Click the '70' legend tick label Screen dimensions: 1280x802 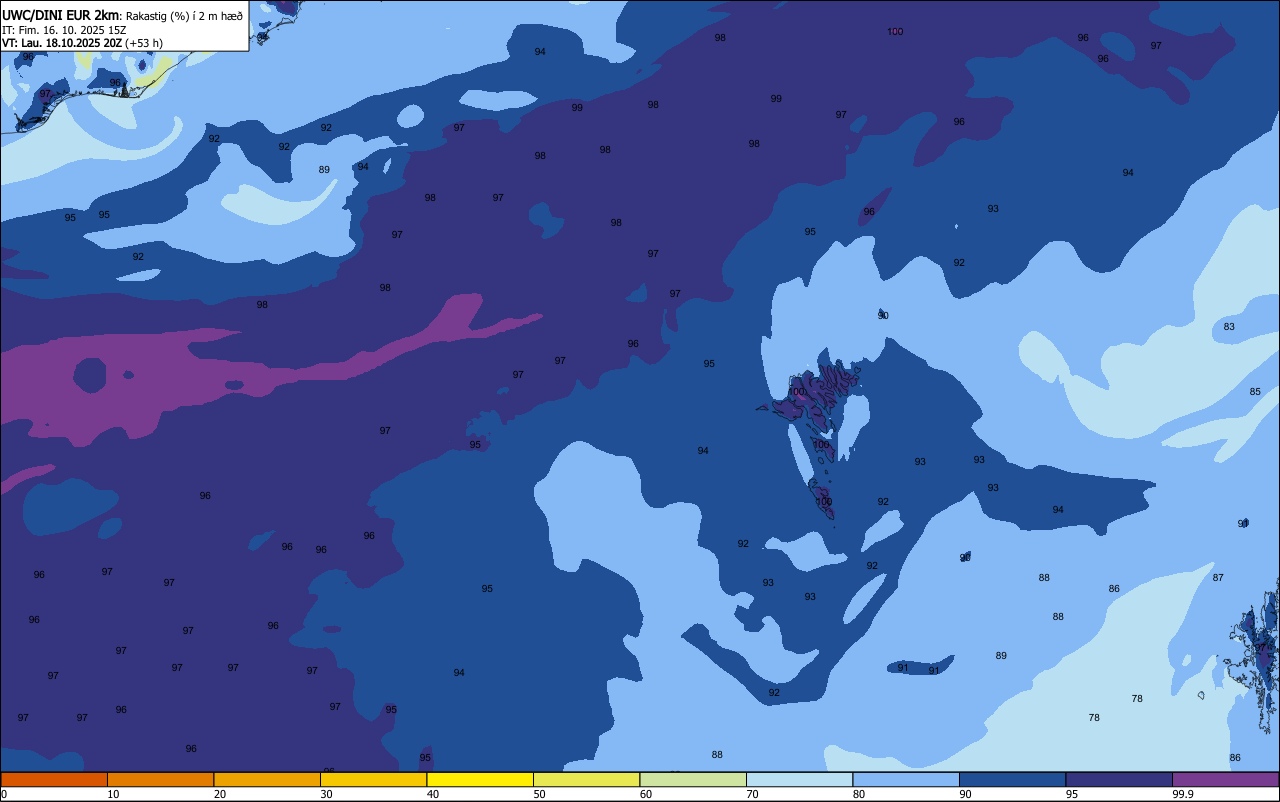752,794
